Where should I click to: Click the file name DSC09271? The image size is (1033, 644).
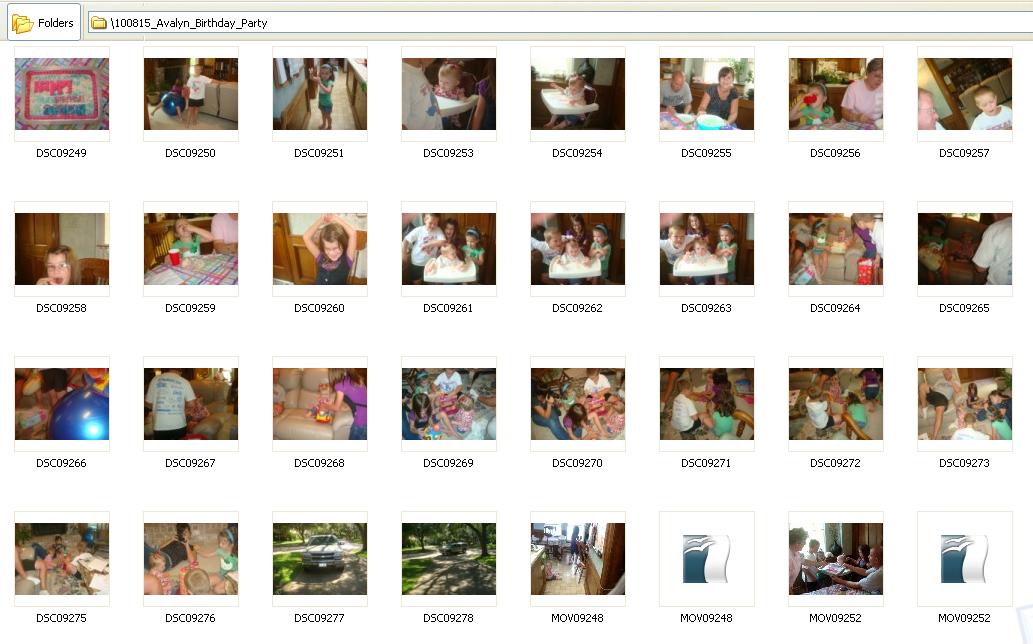706,463
